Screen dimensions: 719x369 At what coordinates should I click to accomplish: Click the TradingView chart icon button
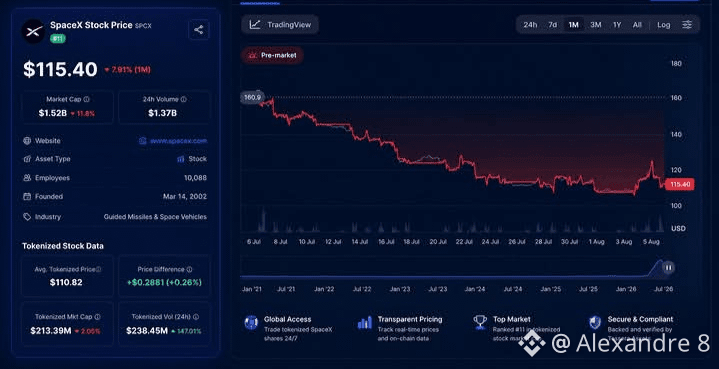tap(280, 25)
